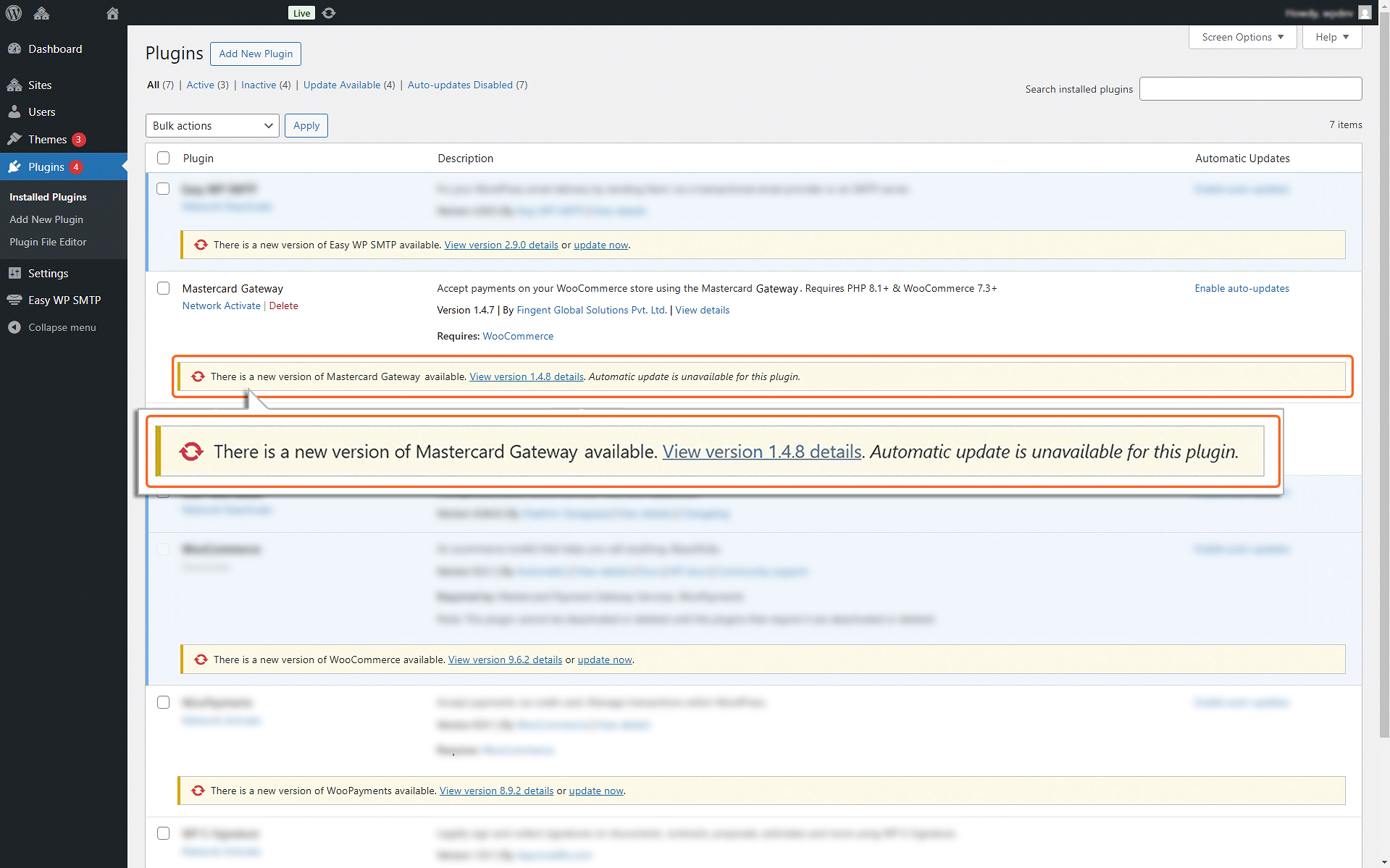
Task: Open Settings menu item
Action: tap(49, 273)
